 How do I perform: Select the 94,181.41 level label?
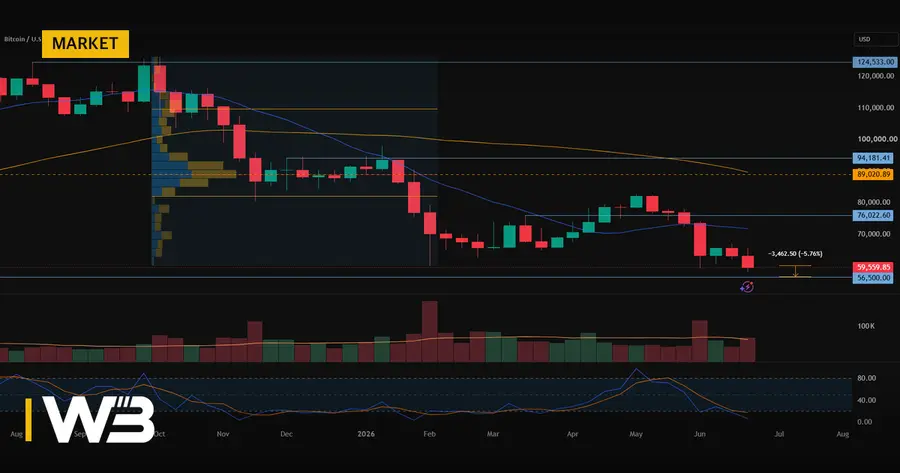pos(873,158)
